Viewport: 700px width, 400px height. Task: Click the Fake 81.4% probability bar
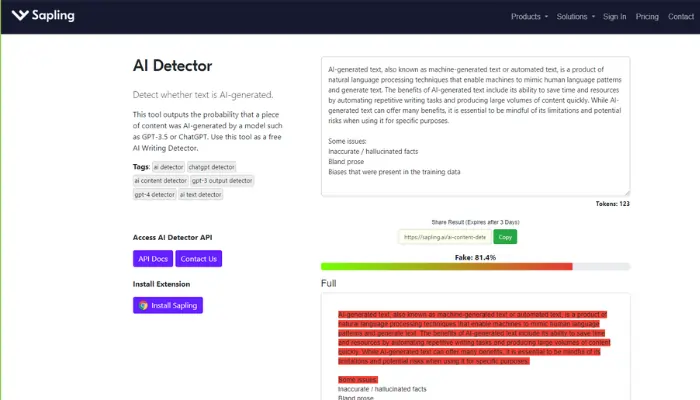(475, 267)
